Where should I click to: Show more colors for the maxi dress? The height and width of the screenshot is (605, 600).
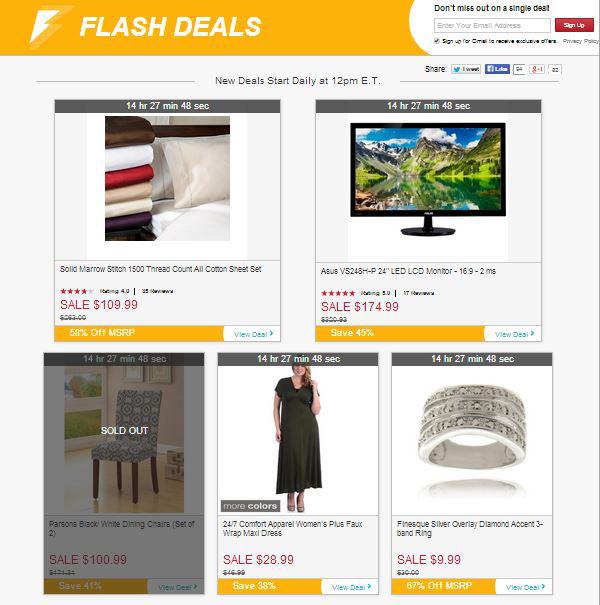coord(250,506)
